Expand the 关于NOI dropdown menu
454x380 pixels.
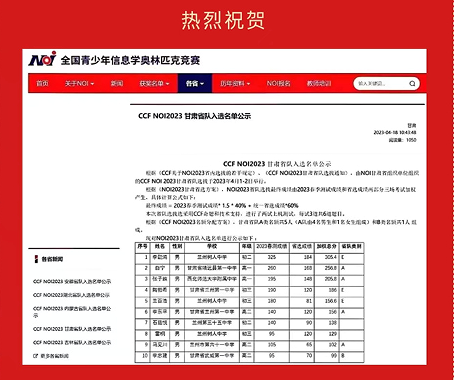[79, 83]
